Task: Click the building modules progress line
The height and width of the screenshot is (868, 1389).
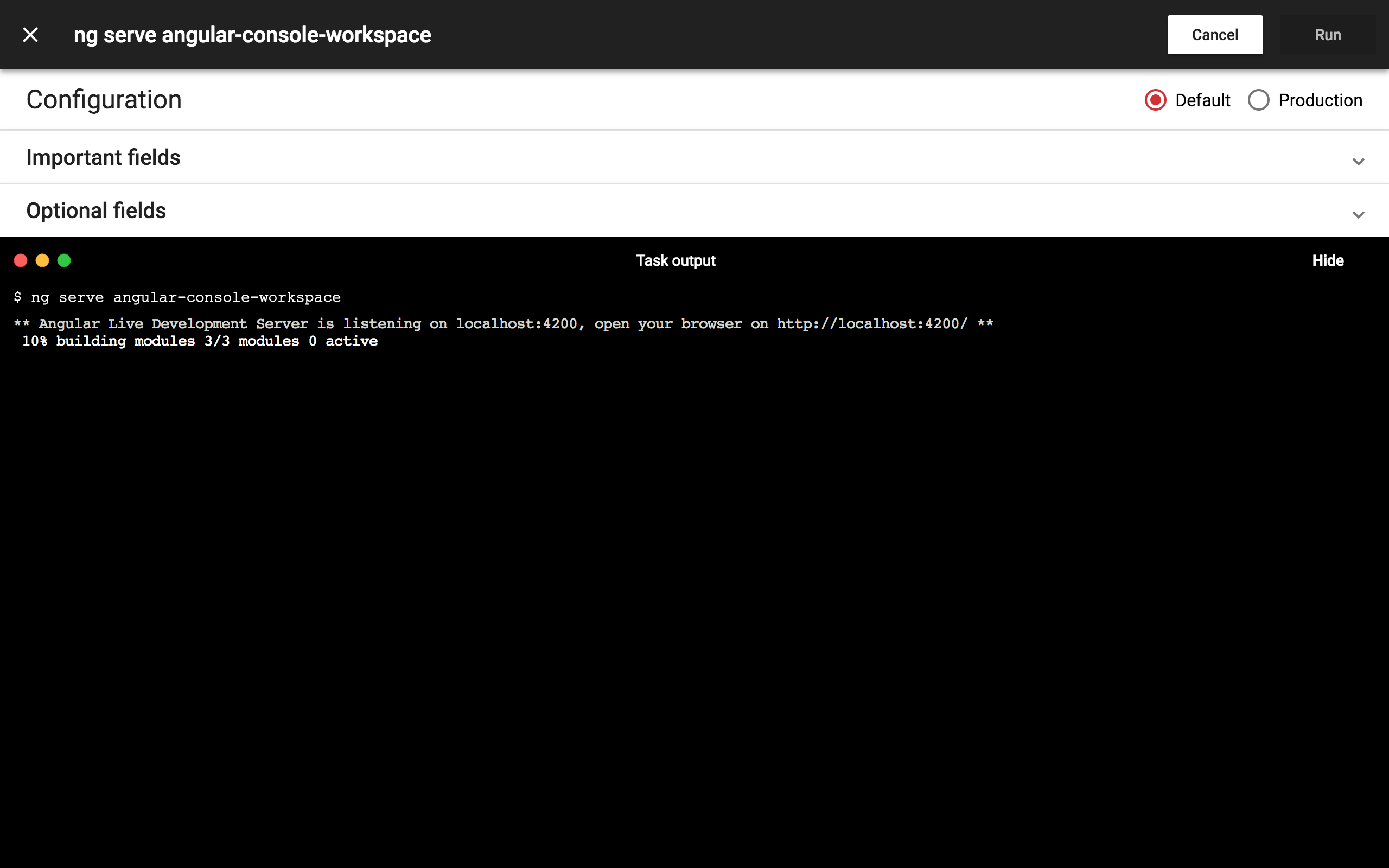Action: point(200,342)
